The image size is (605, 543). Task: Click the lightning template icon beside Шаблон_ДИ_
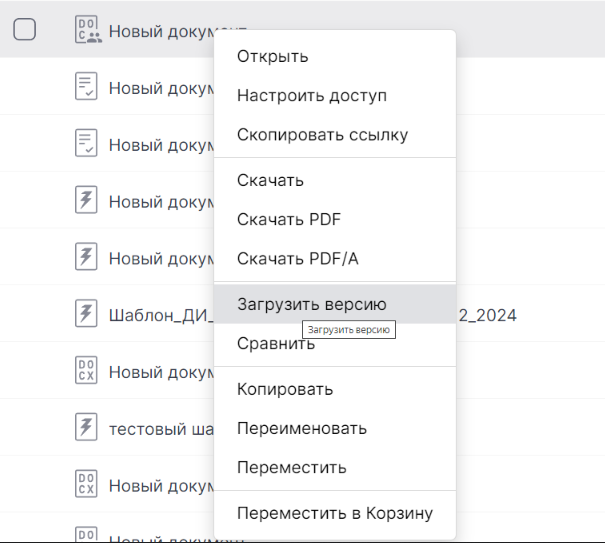86,313
